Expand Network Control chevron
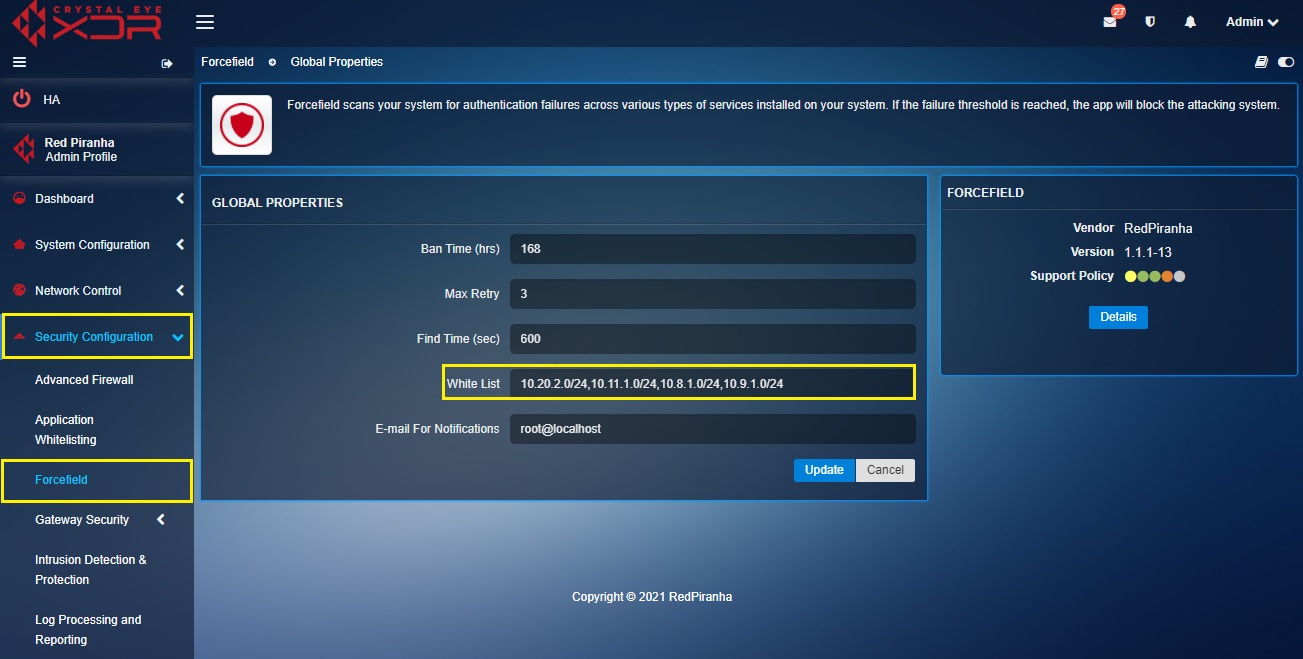 click(x=180, y=291)
